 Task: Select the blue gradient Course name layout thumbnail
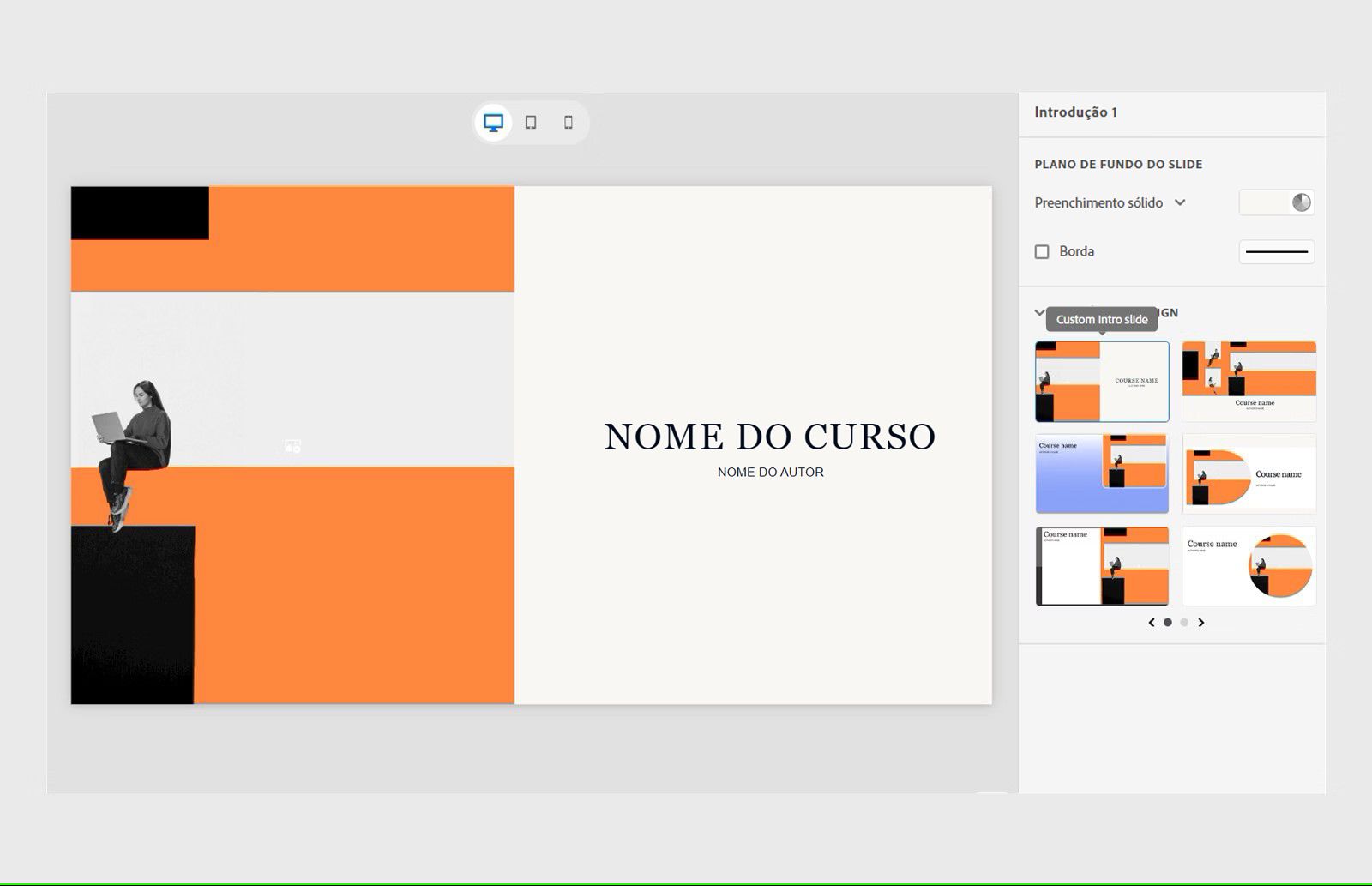[1102, 473]
